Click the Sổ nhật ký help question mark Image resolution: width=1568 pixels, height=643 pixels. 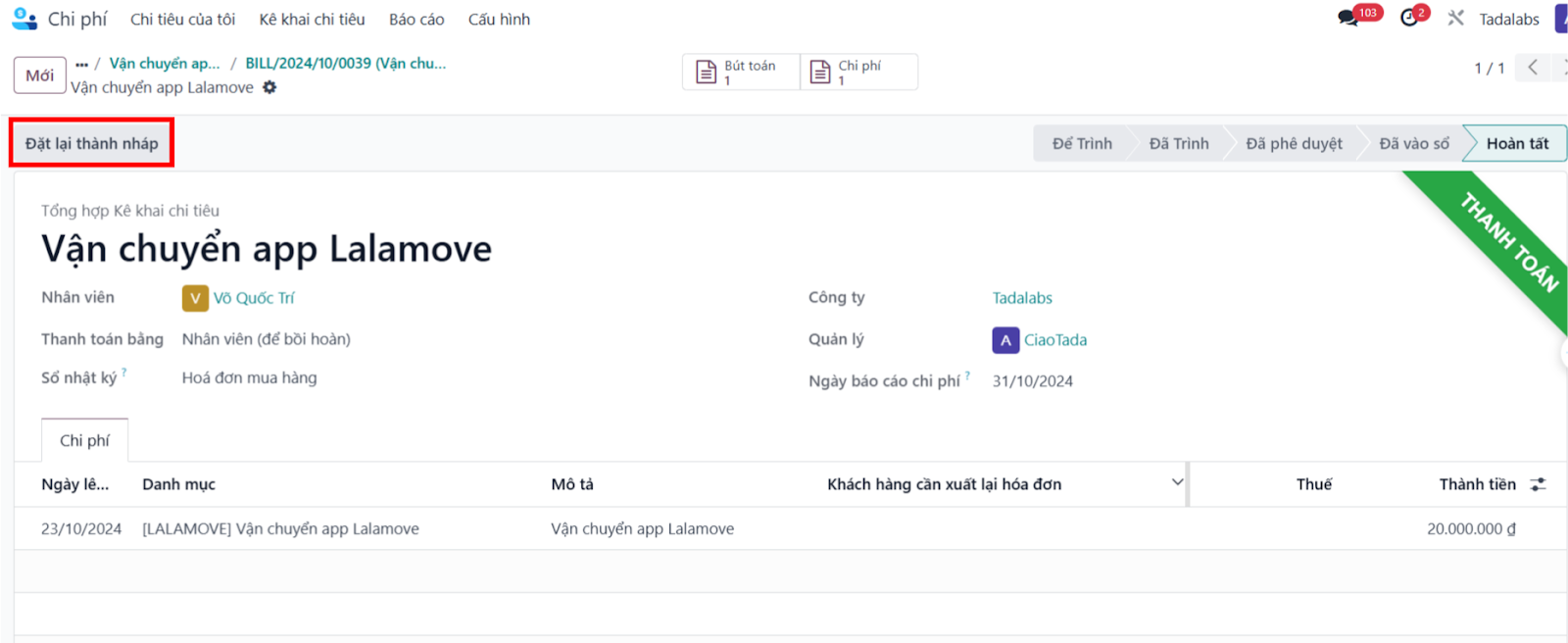pos(123,372)
